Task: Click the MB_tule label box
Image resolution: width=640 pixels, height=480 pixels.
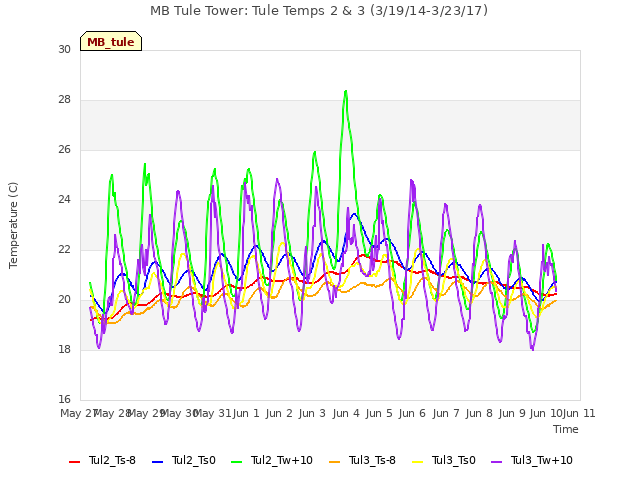Action: [111, 41]
